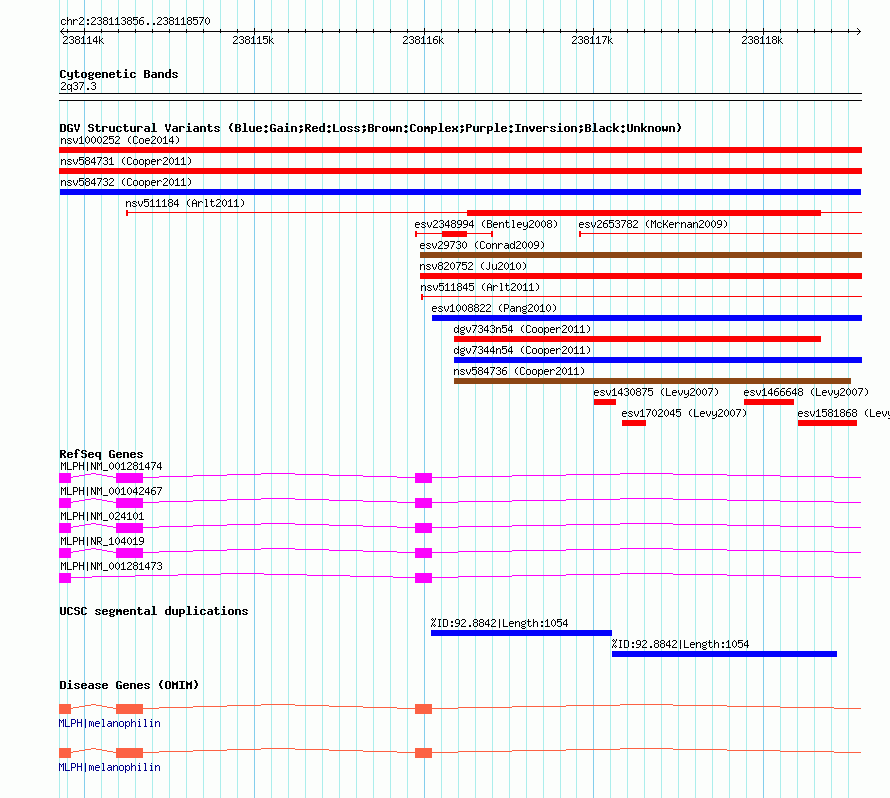The width and height of the screenshot is (890, 798).
Task: Click the dgv7344n54 (Cooper2011) blue bar
Action: pos(658,360)
